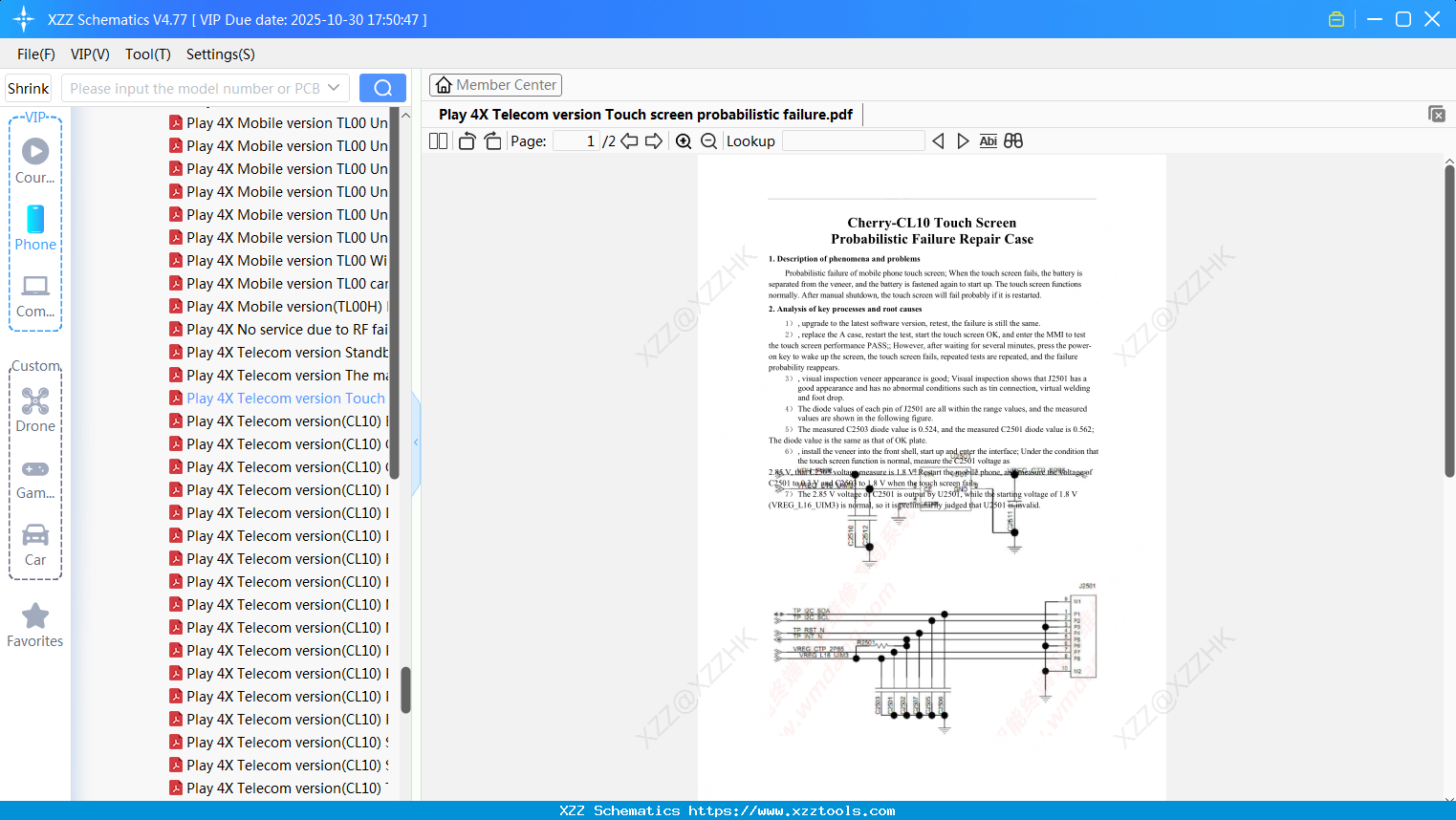Click the binoculars find icon
The width and height of the screenshot is (1456, 820).
point(1013,141)
